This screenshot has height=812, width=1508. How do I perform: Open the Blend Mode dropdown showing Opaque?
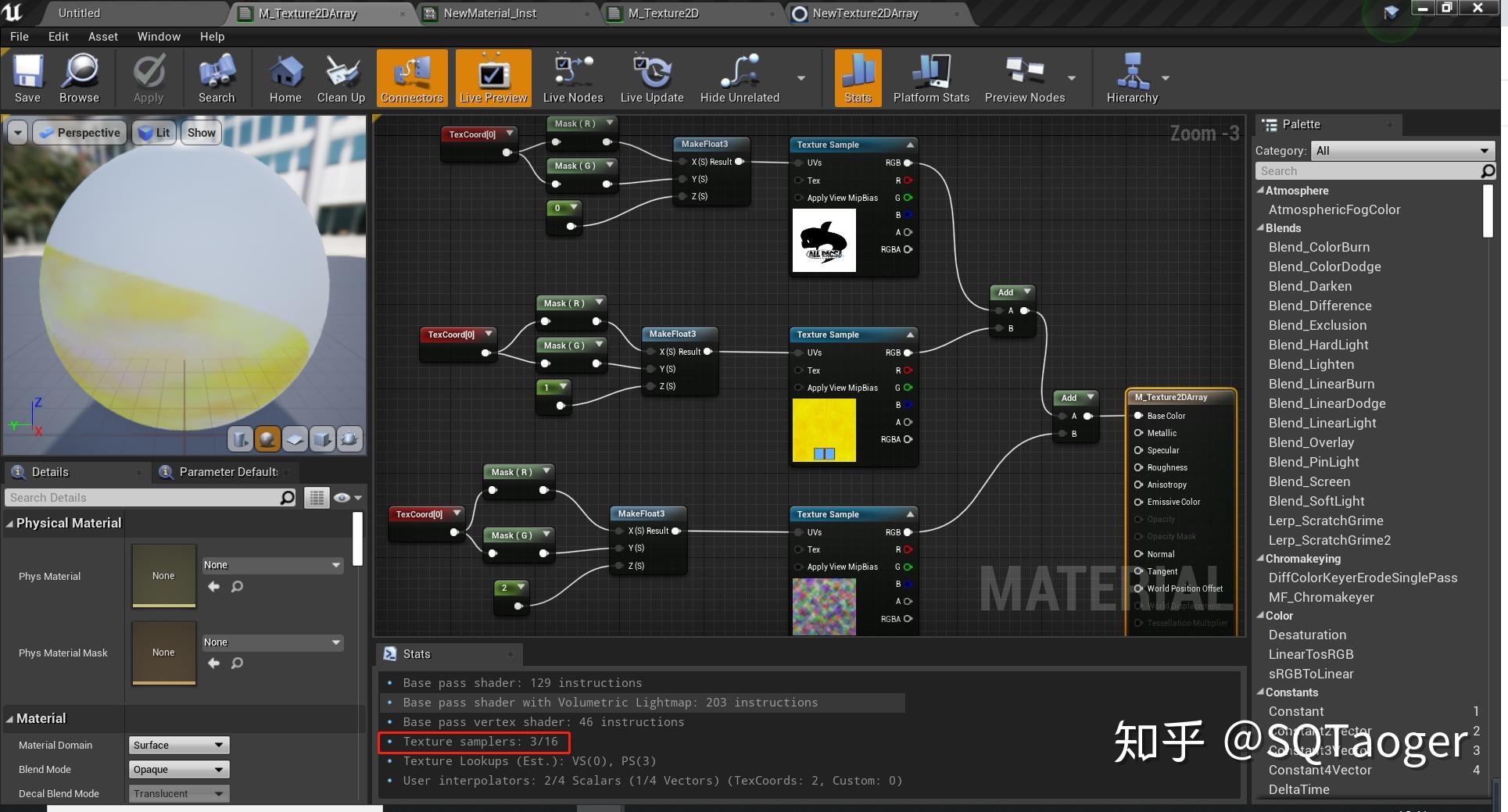click(x=178, y=769)
